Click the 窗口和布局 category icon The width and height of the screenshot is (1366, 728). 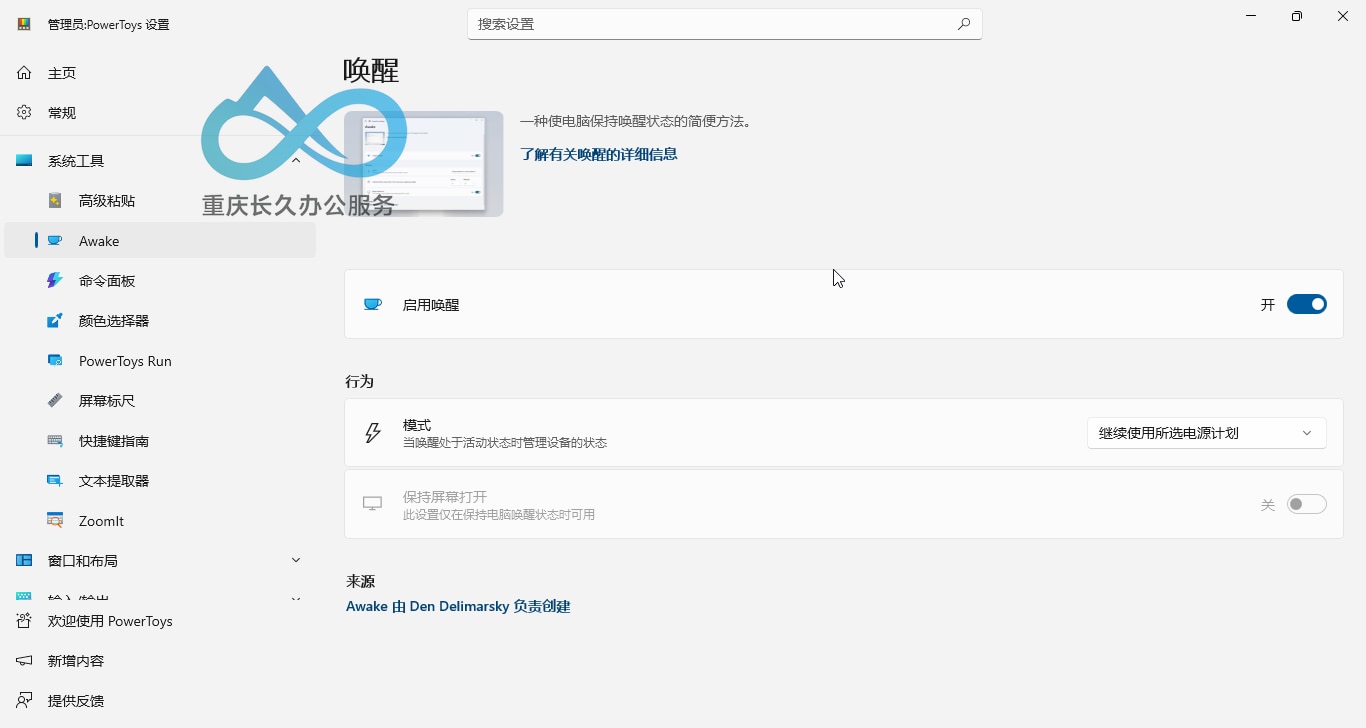(24, 561)
